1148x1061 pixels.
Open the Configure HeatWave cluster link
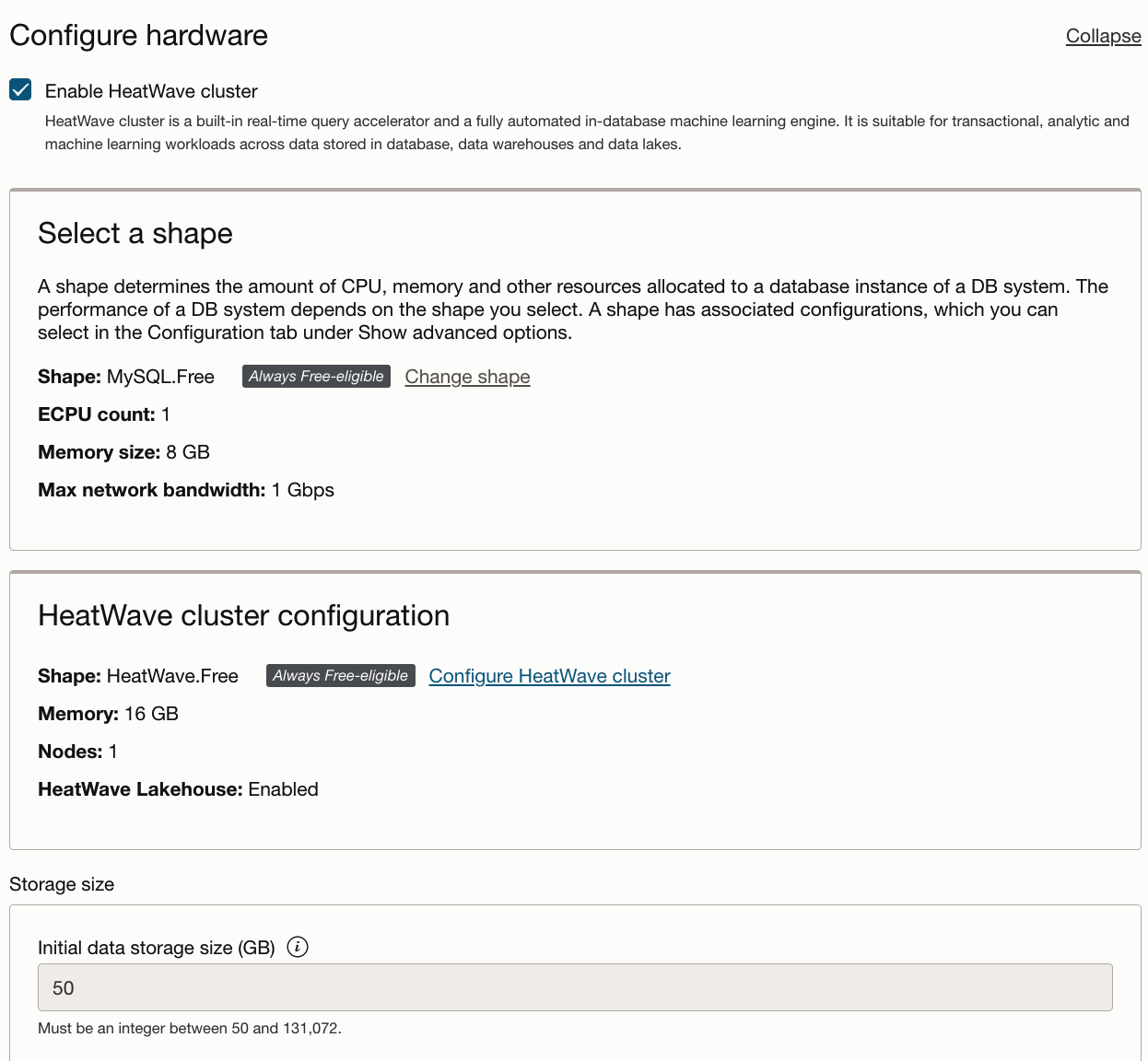pos(549,676)
